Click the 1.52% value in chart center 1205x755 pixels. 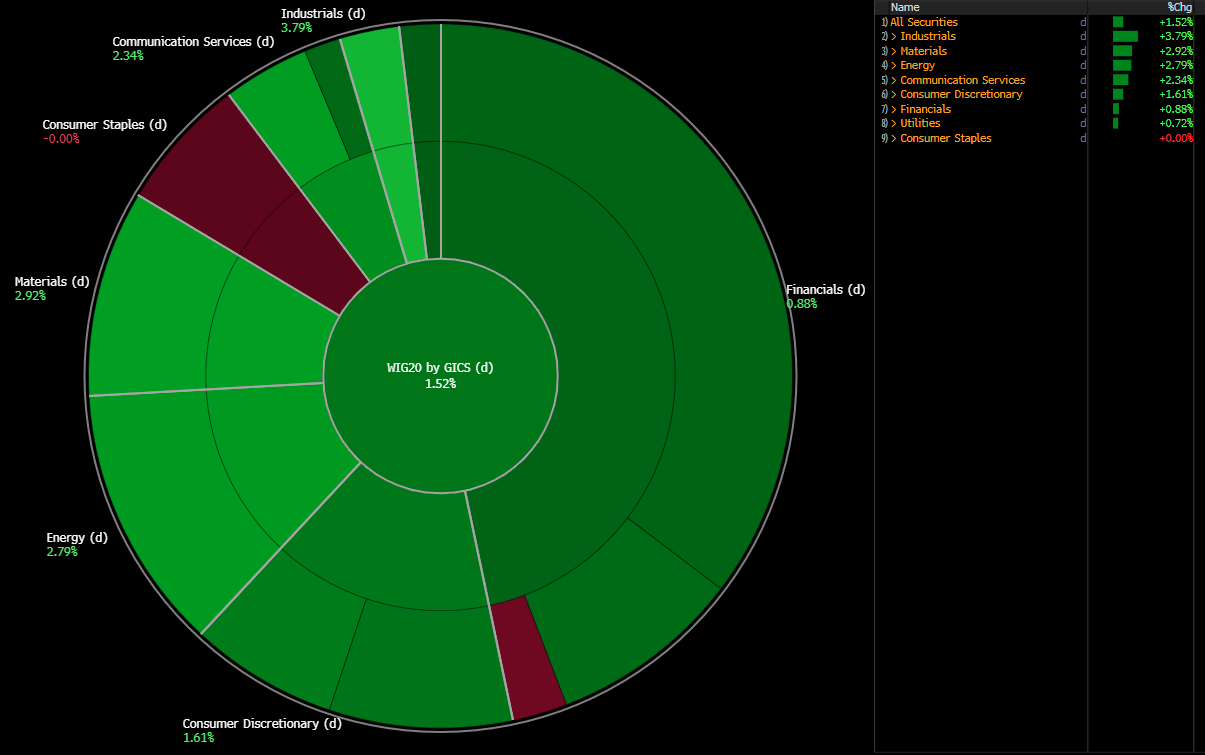[x=440, y=384]
